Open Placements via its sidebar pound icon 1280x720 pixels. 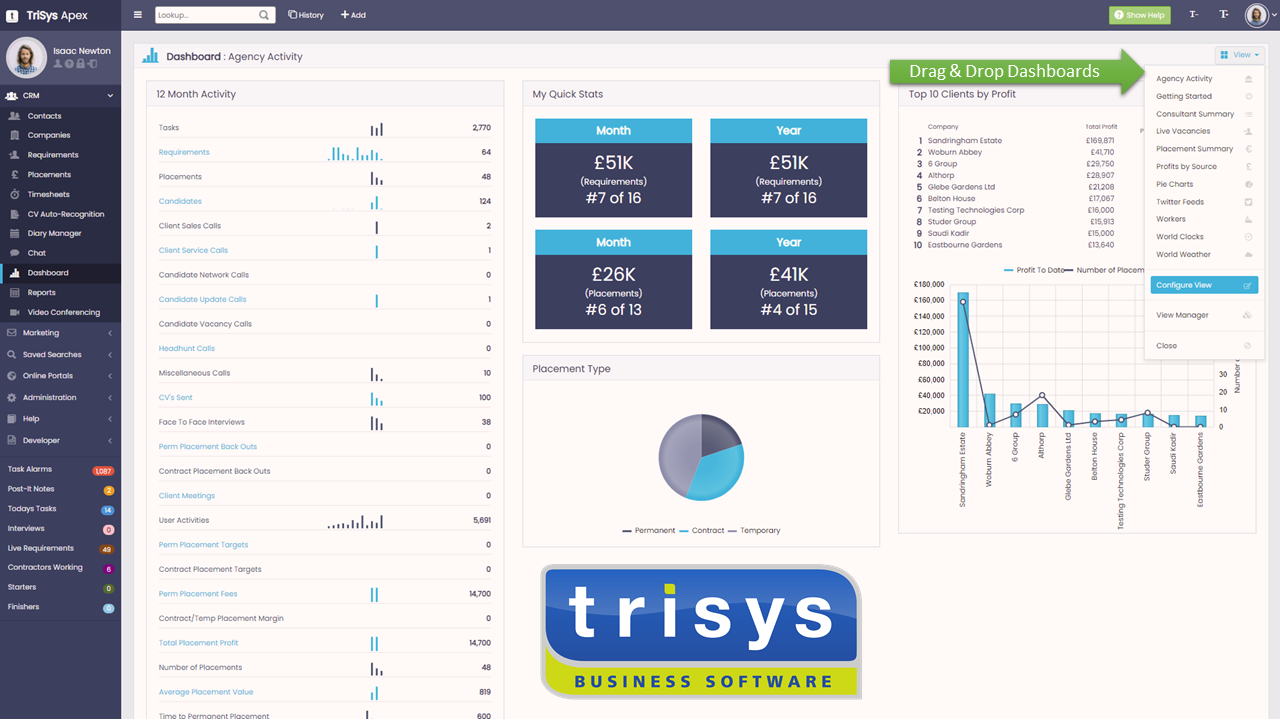[14, 175]
